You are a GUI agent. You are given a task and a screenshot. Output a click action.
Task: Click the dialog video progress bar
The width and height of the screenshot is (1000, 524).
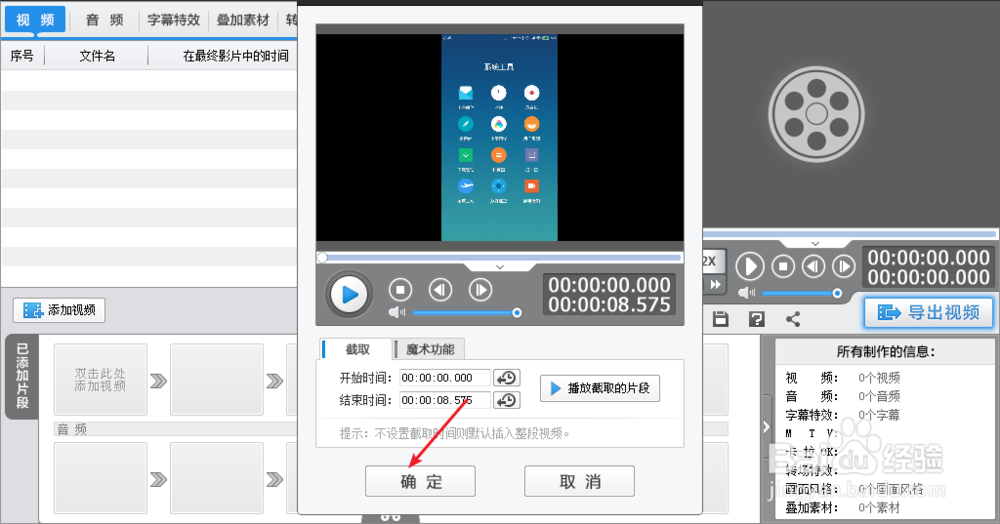coord(499,258)
